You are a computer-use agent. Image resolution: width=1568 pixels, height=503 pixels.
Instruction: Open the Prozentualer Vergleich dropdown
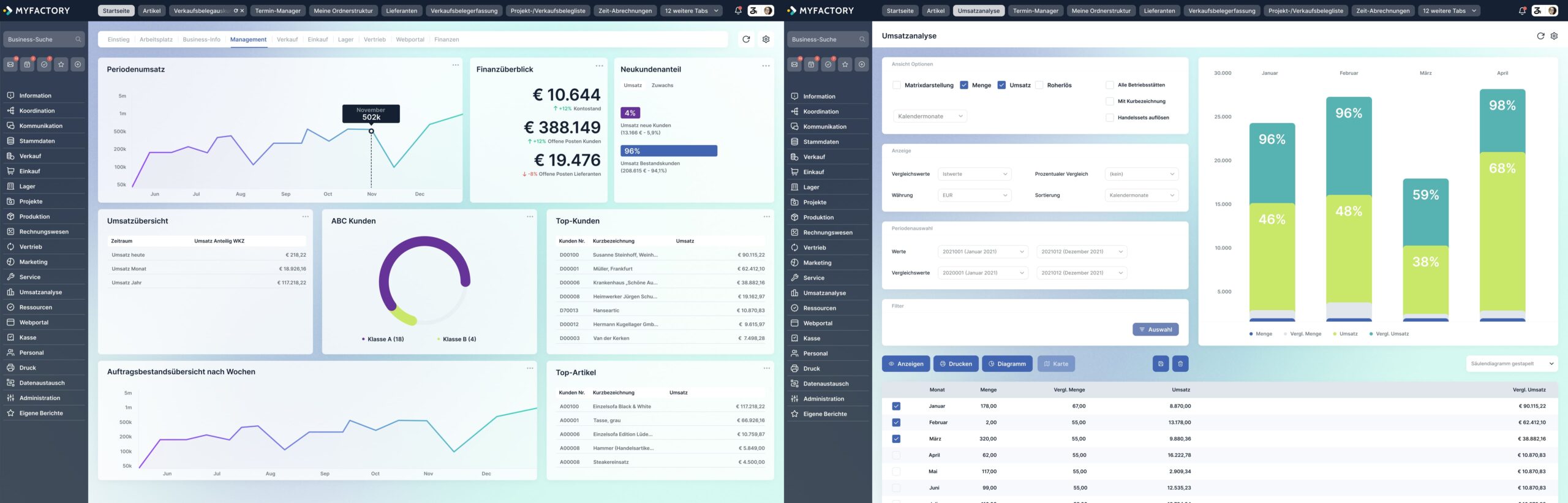coord(1142,174)
